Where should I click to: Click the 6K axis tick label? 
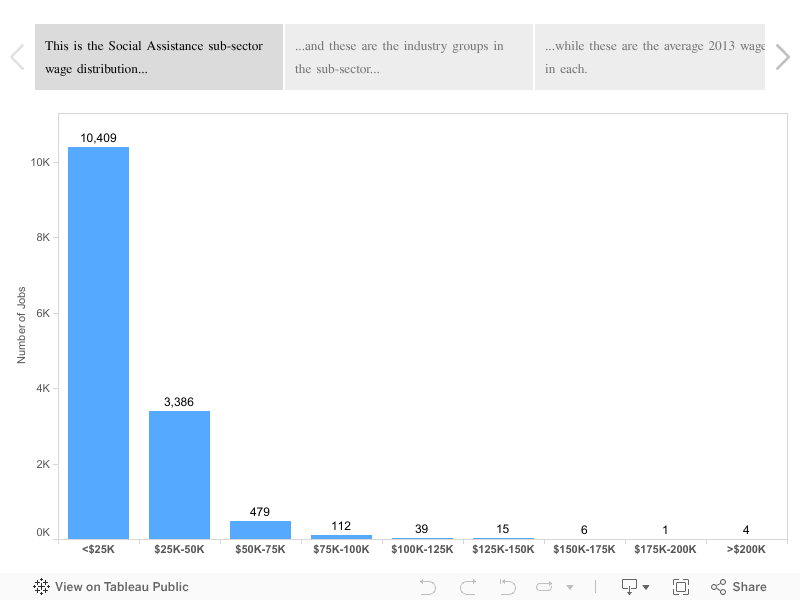[43, 313]
